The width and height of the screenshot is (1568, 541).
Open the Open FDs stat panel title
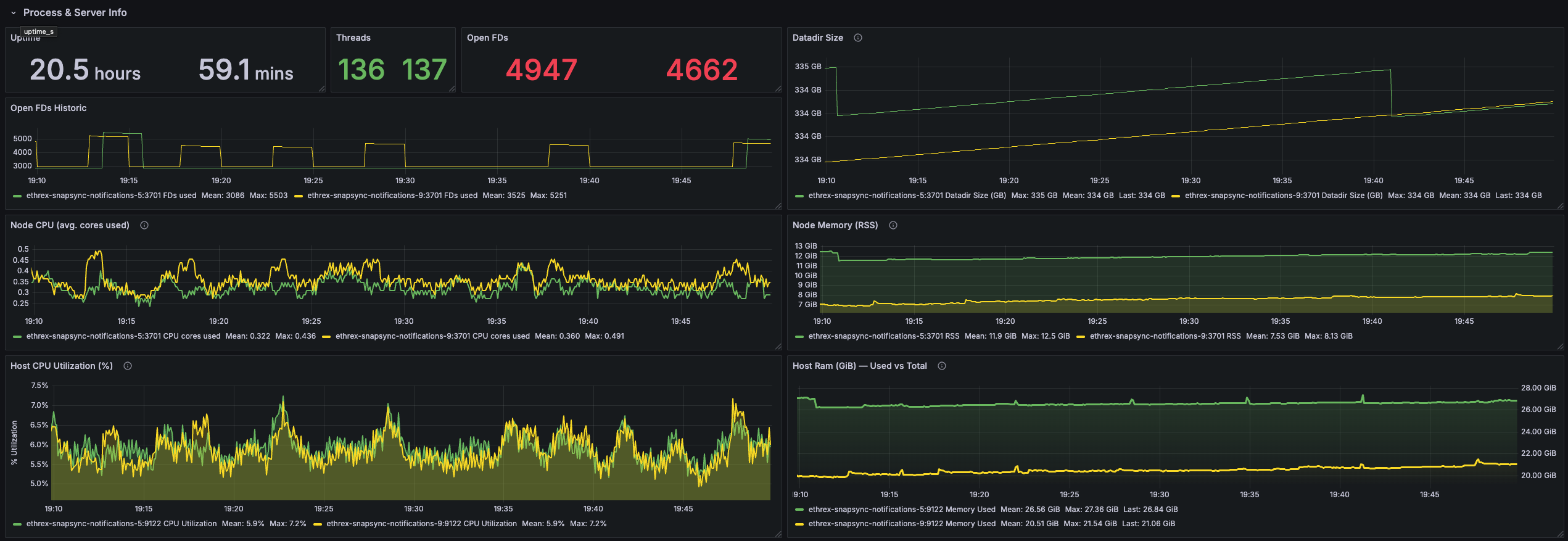(487, 38)
